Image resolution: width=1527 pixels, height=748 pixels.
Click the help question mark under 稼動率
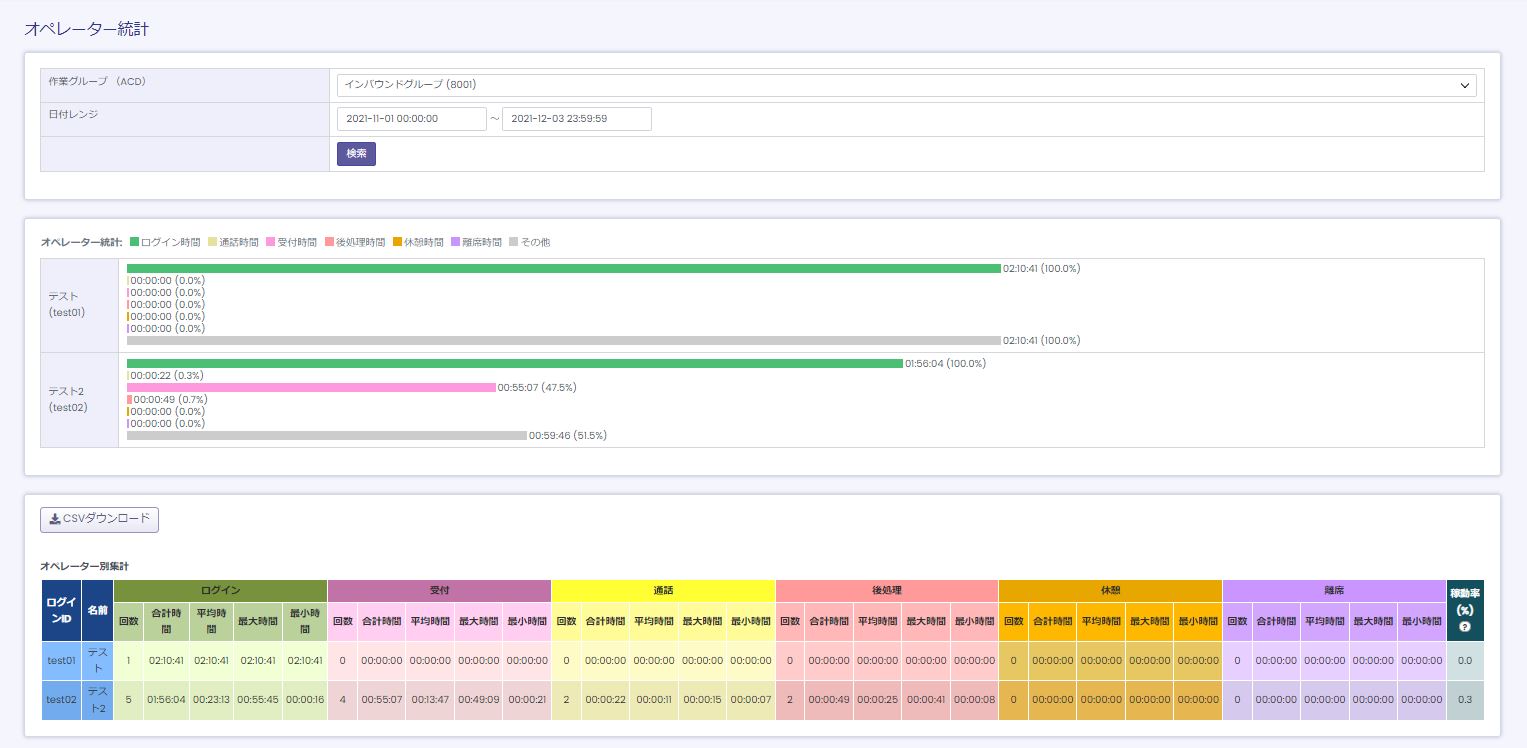(x=1465, y=627)
